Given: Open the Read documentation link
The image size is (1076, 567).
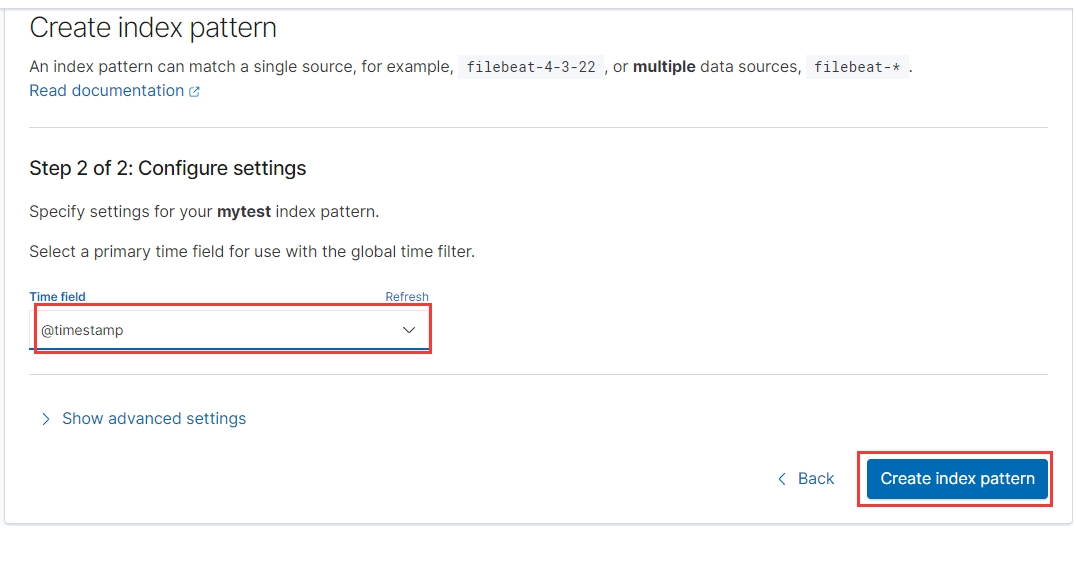Looking at the screenshot, I should tap(106, 91).
